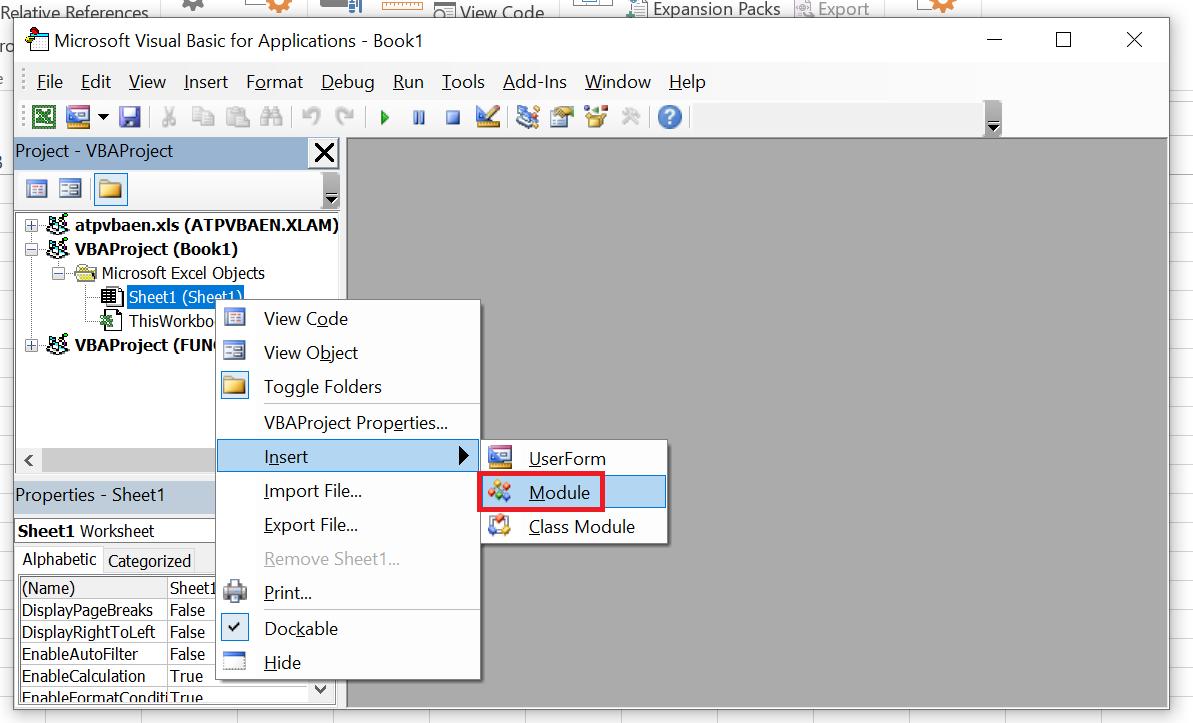Click the Properties Window toolbar icon
Screen dimensions: 1193x723
(561, 117)
